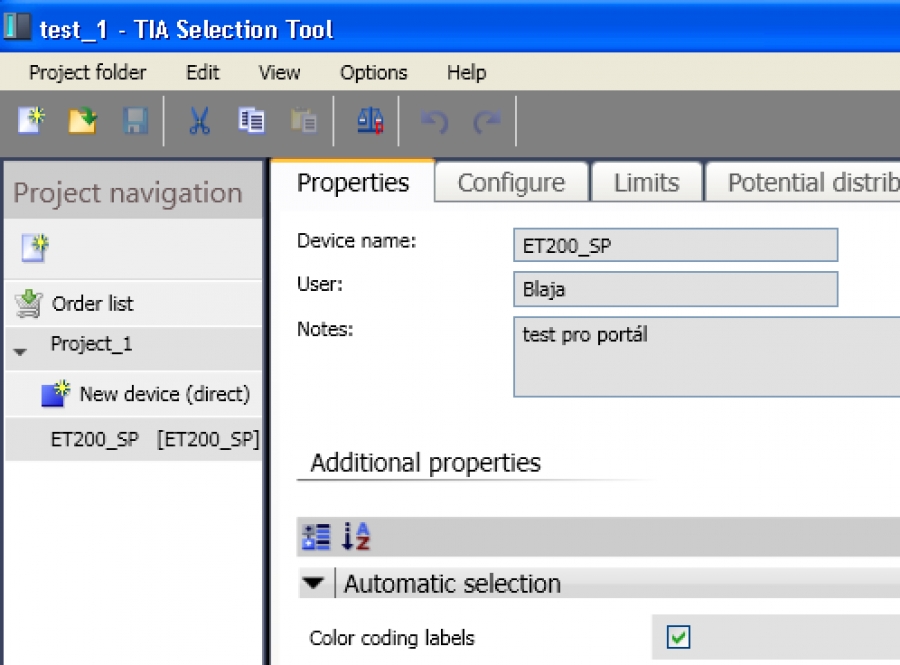The height and width of the screenshot is (665, 900).
Task: Undo last action with arrow icon
Action: (434, 122)
